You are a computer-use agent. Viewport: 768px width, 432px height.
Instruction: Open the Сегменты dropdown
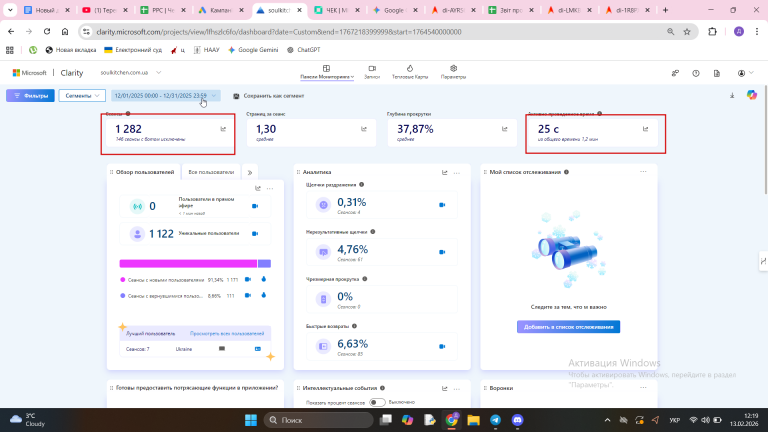click(x=82, y=96)
